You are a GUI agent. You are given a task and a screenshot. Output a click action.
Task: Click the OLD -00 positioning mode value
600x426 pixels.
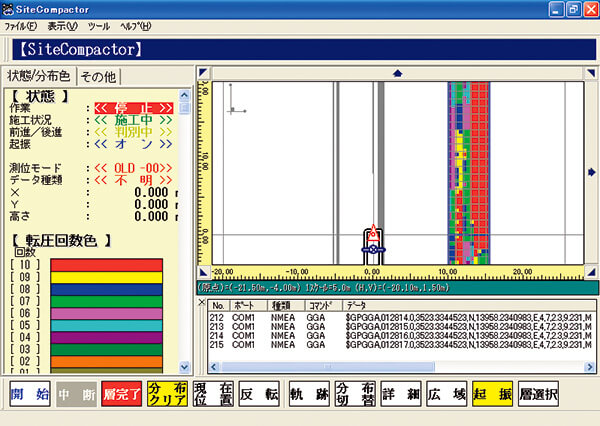point(134,168)
